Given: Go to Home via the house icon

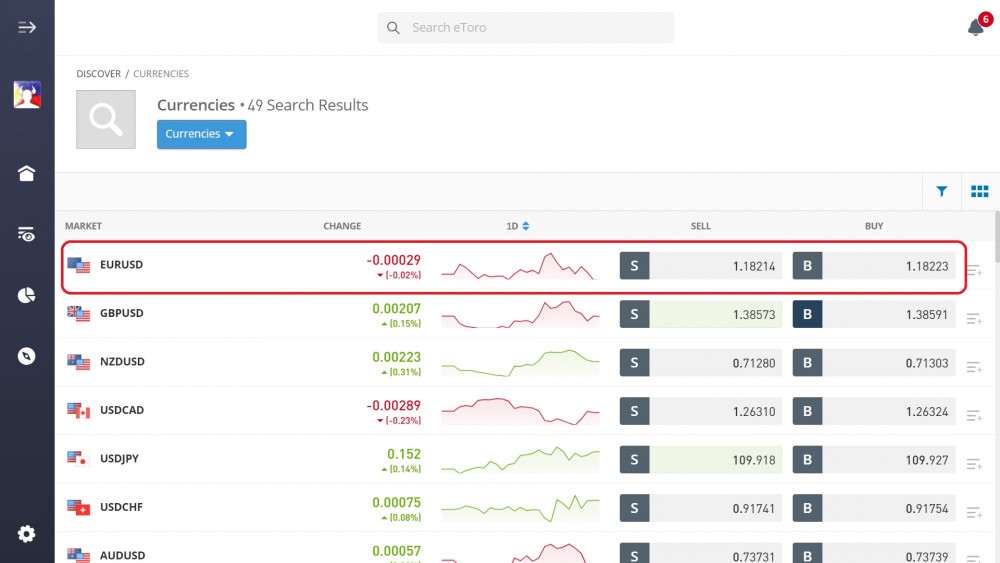Looking at the screenshot, I should tap(26, 173).
